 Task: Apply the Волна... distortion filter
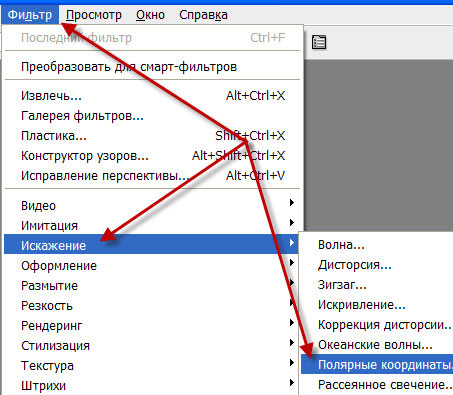[x=377, y=245]
